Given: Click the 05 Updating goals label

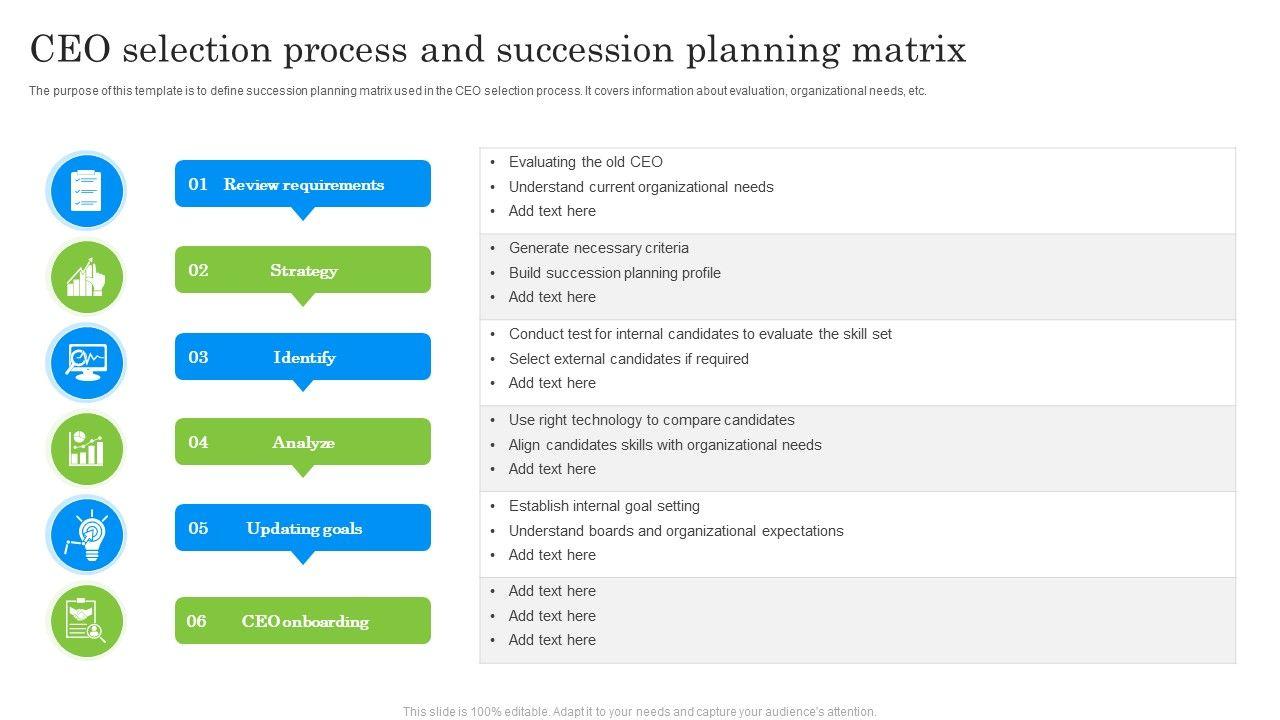Looking at the screenshot, I should coord(303,528).
